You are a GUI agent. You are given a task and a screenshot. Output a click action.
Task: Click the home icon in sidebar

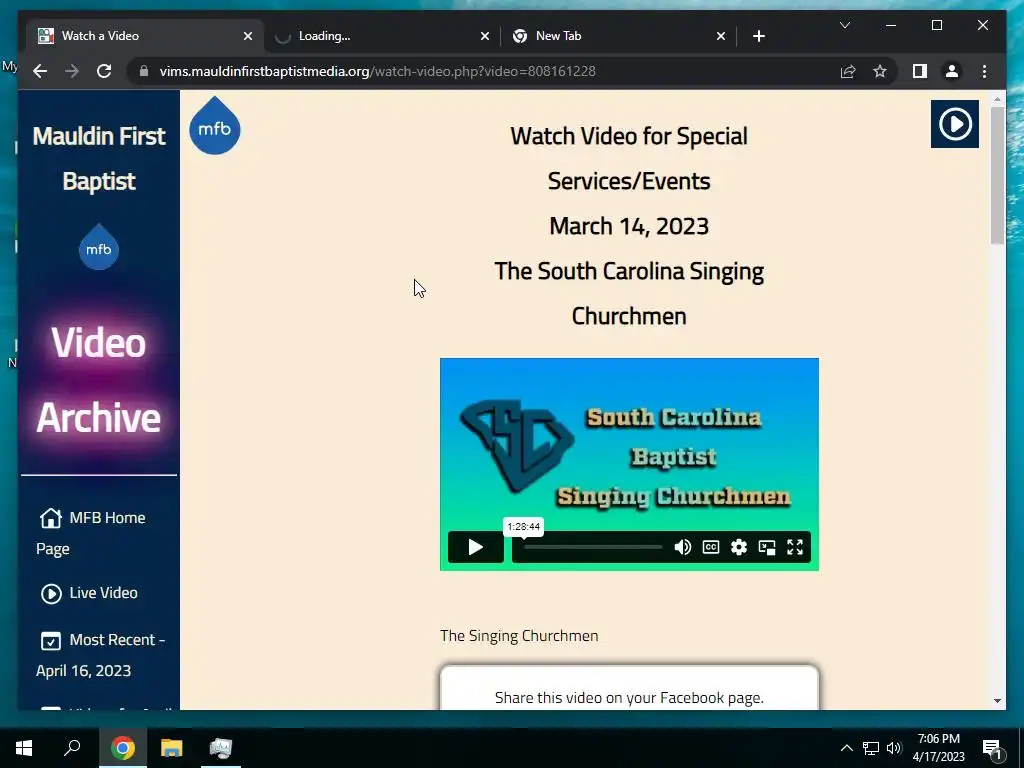(x=50, y=518)
